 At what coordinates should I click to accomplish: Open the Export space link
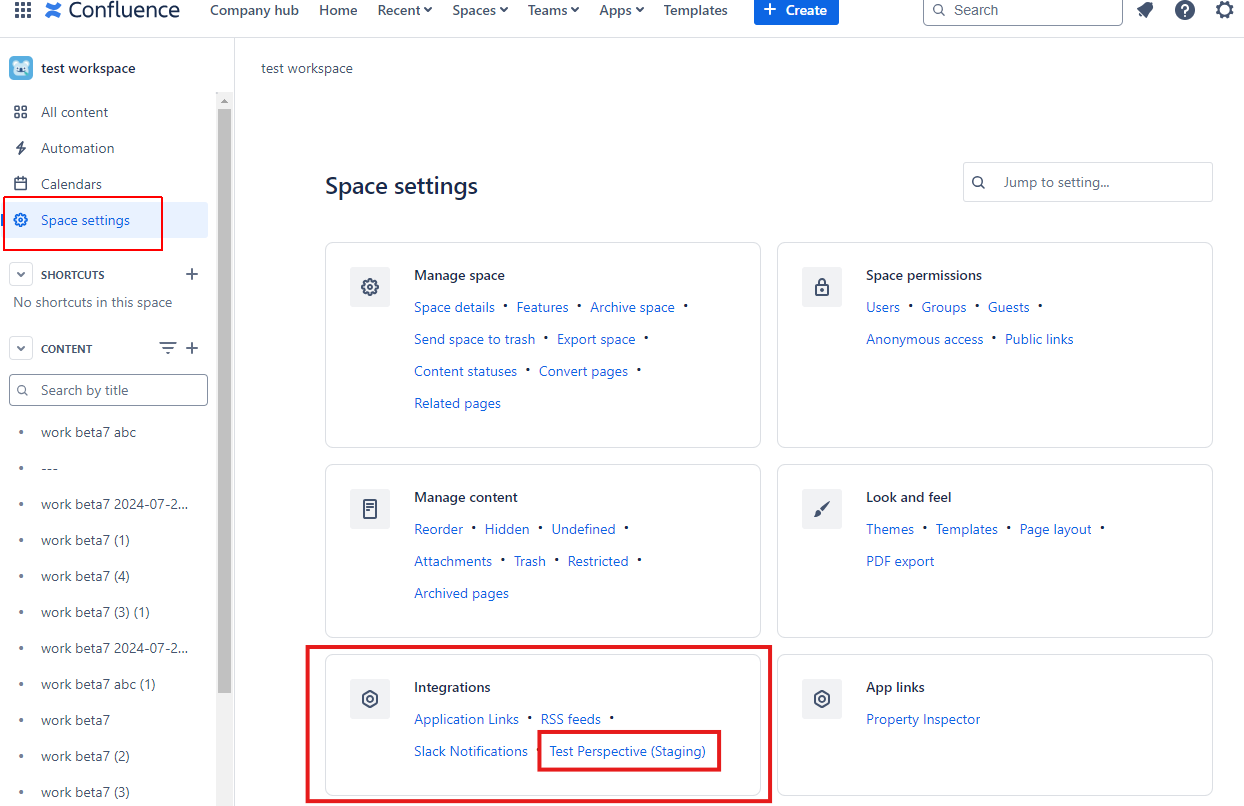click(x=596, y=339)
